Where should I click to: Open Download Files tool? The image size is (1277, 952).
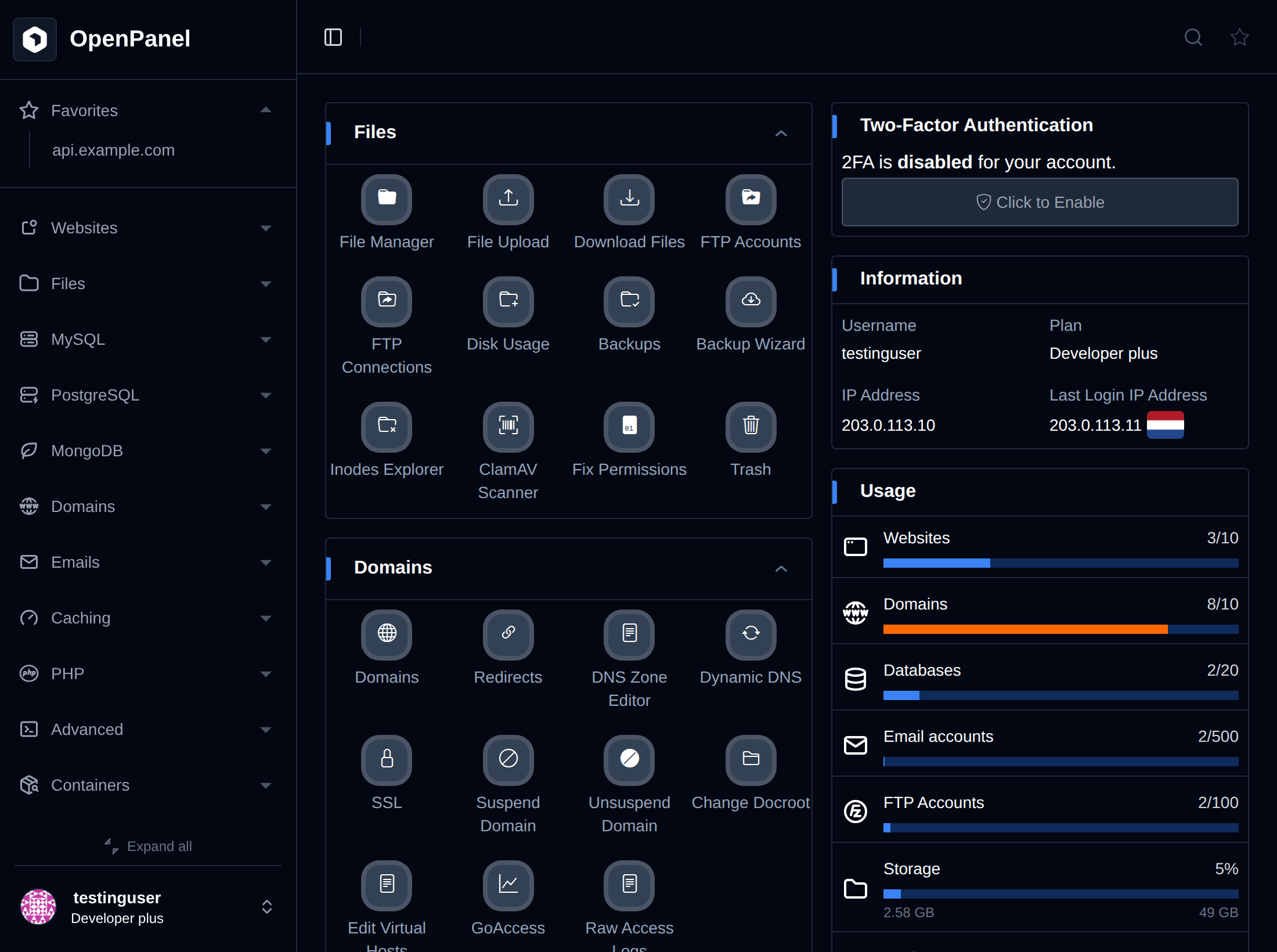point(629,199)
